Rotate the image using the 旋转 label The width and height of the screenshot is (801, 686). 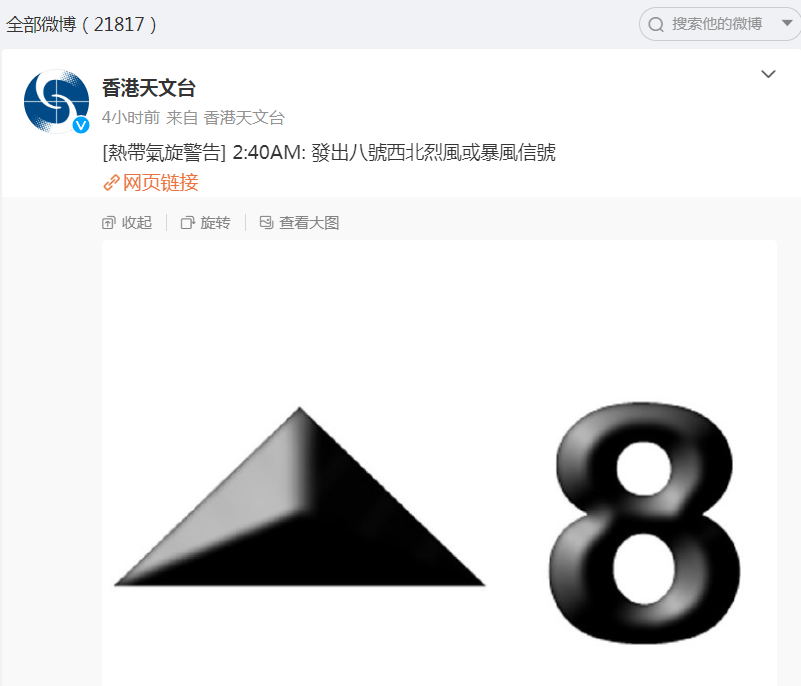click(216, 223)
